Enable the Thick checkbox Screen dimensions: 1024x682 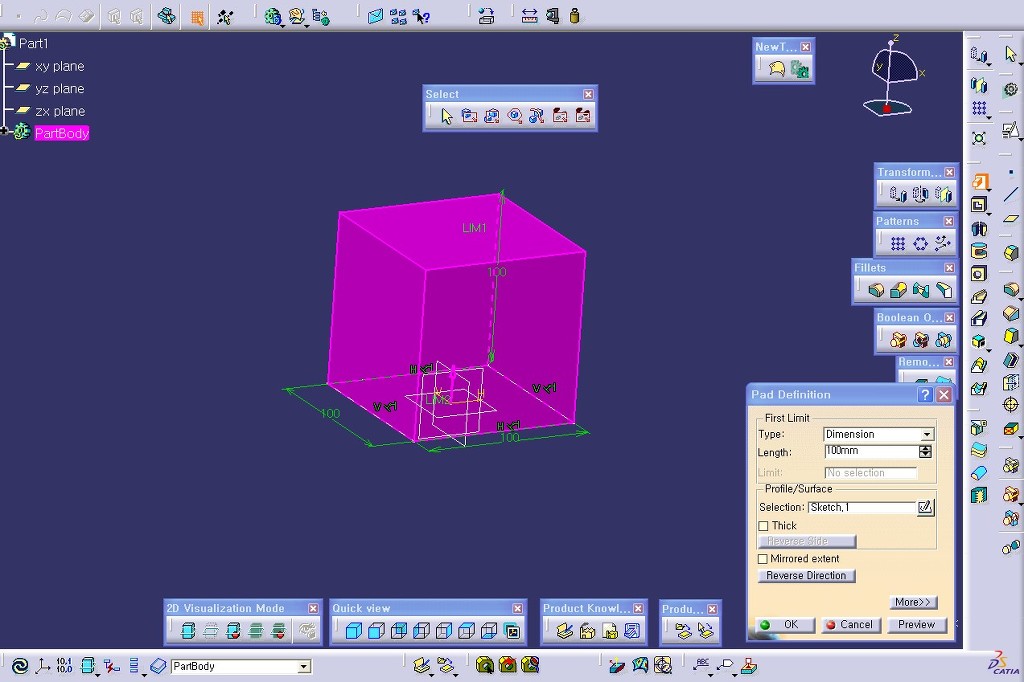764,526
